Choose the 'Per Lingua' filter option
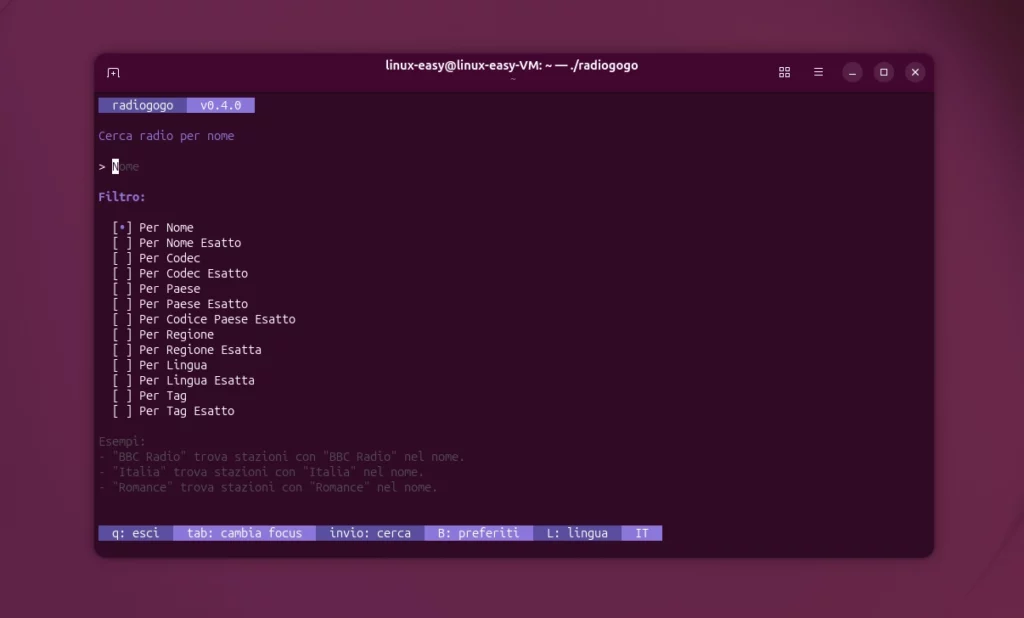Viewport: 1024px width, 618px height. 159,365
